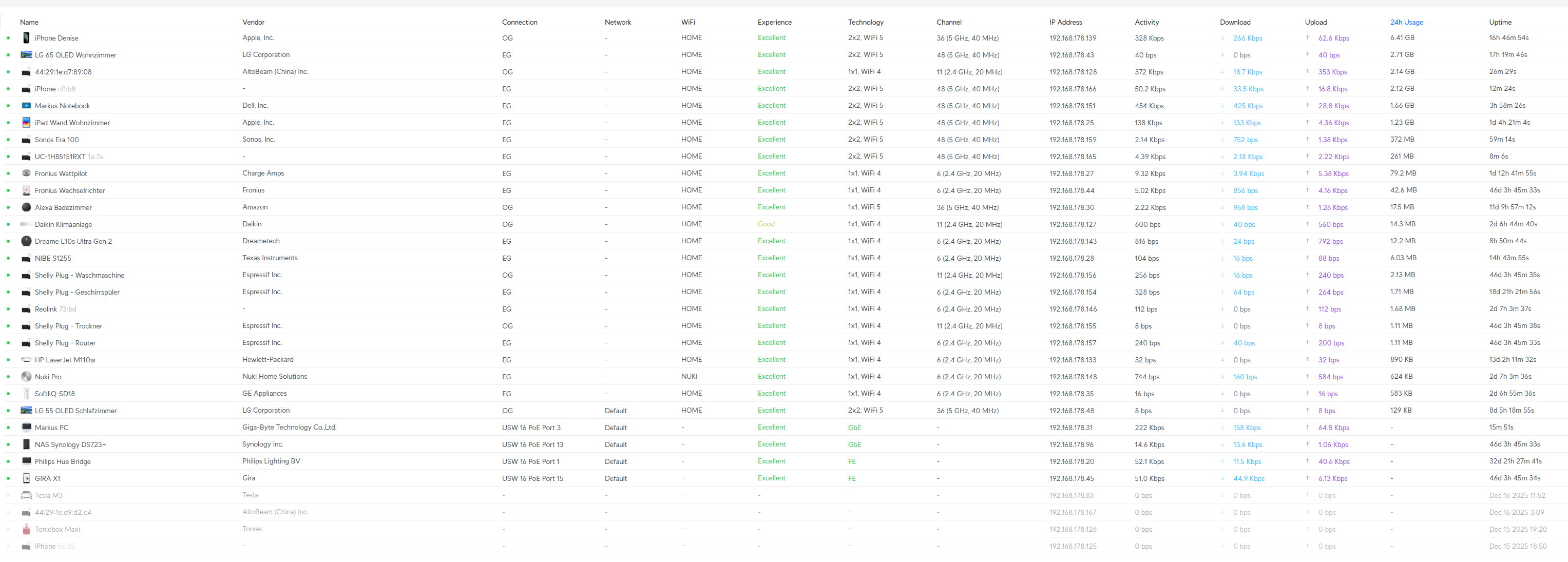Click the iPad Wand Wohnzimmer tablet icon

tap(26, 123)
